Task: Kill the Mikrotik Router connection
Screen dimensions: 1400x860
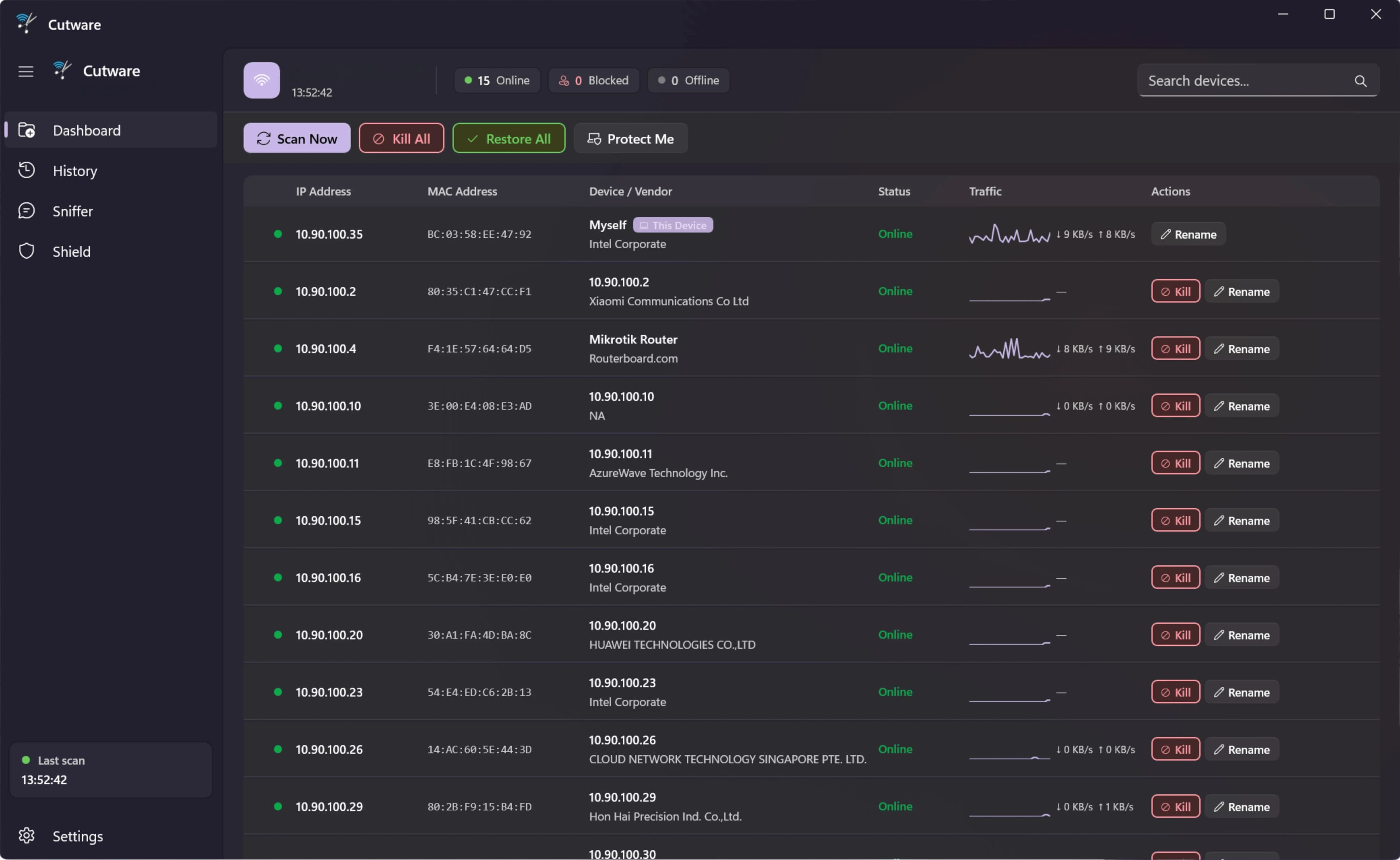Action: [x=1175, y=349]
